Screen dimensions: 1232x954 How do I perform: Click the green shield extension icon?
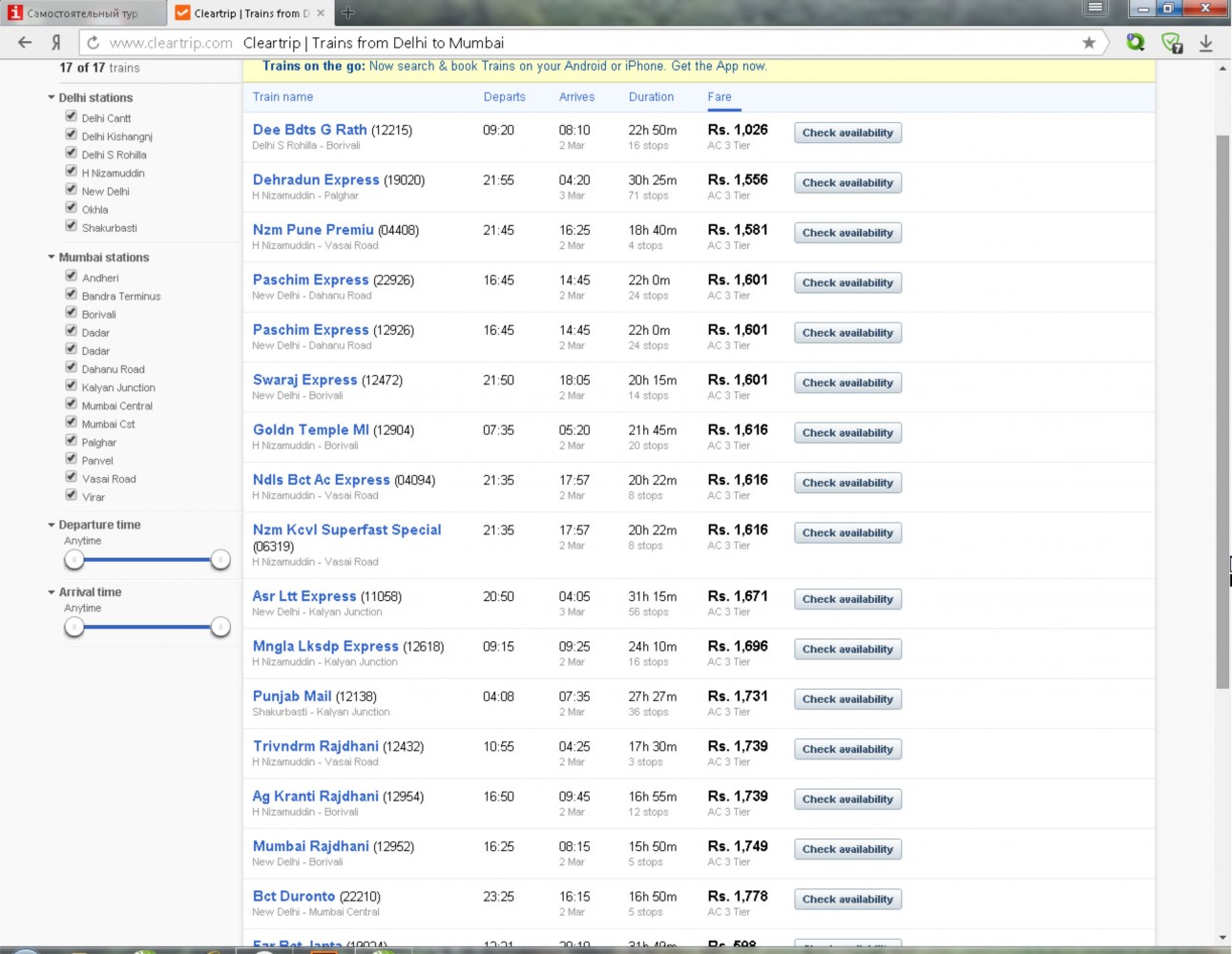click(1171, 42)
